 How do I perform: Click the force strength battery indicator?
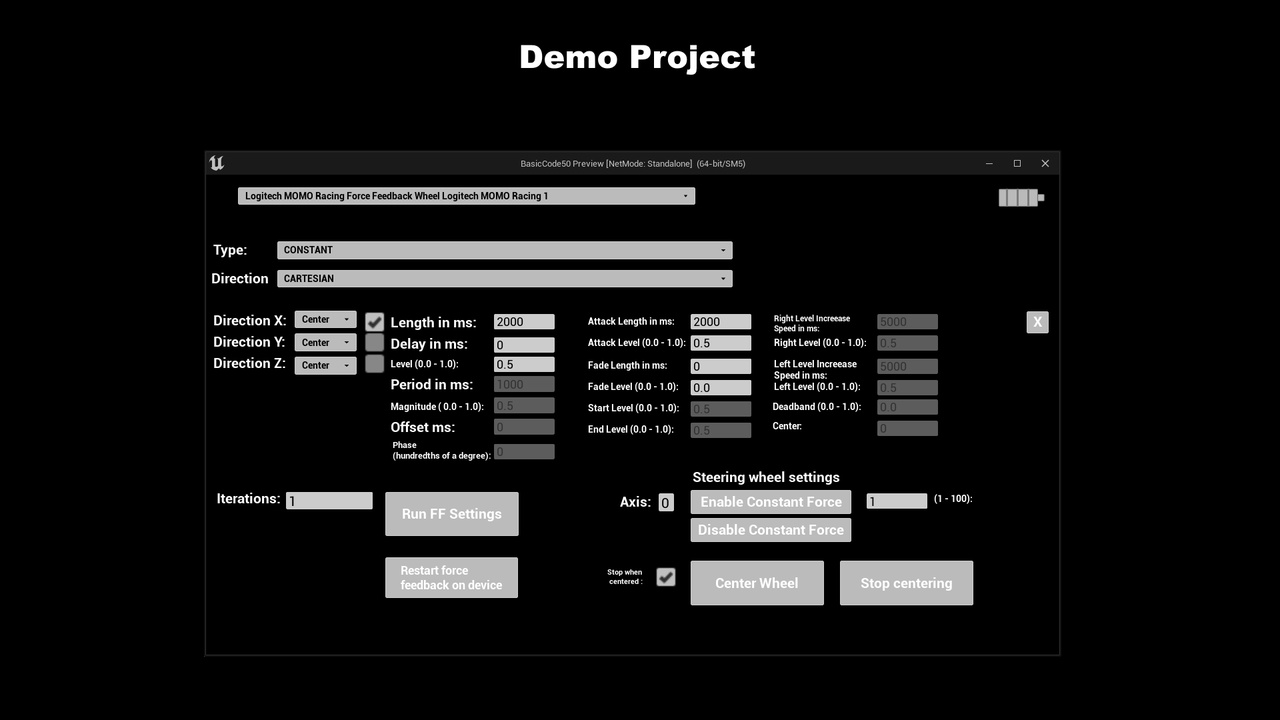(1019, 197)
